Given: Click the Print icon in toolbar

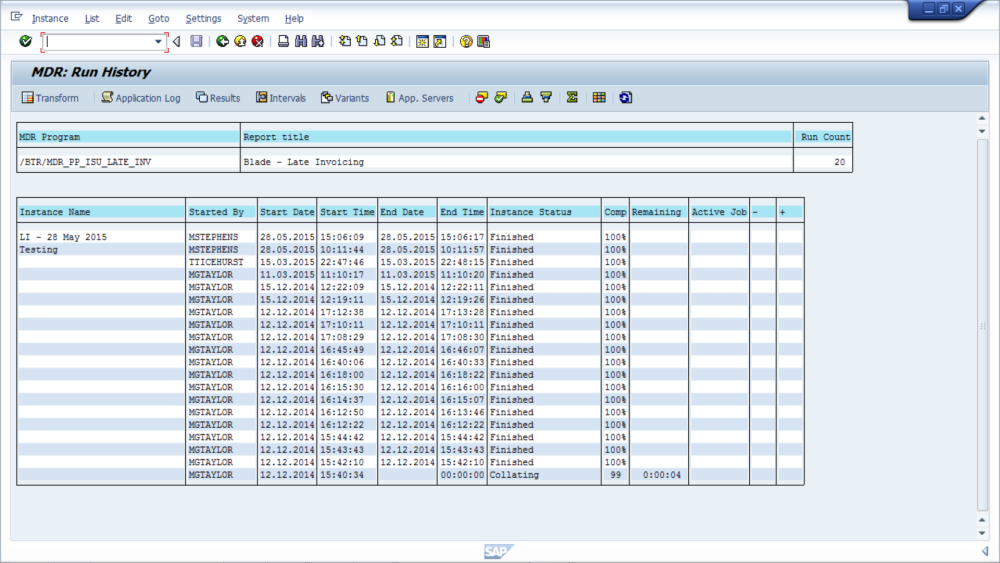Looking at the screenshot, I should point(283,41).
